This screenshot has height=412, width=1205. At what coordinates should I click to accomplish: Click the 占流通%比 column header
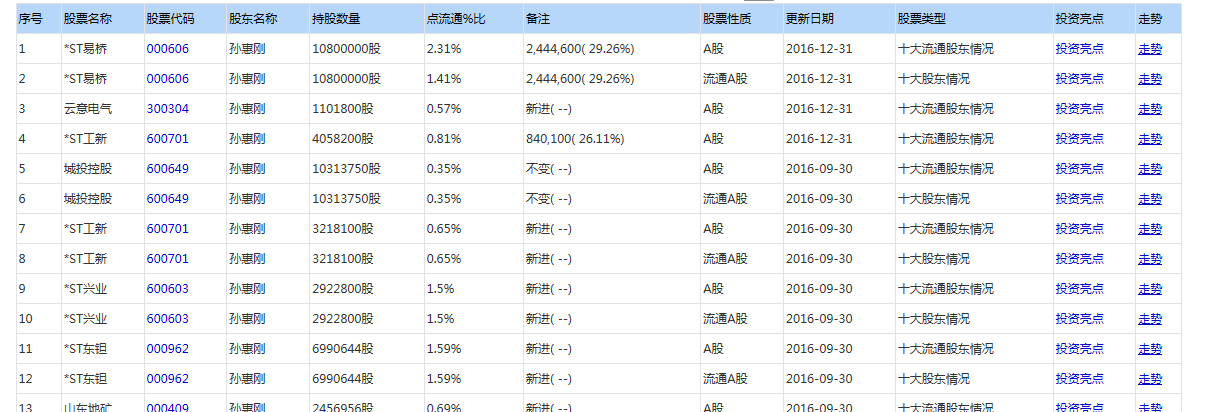point(473,18)
